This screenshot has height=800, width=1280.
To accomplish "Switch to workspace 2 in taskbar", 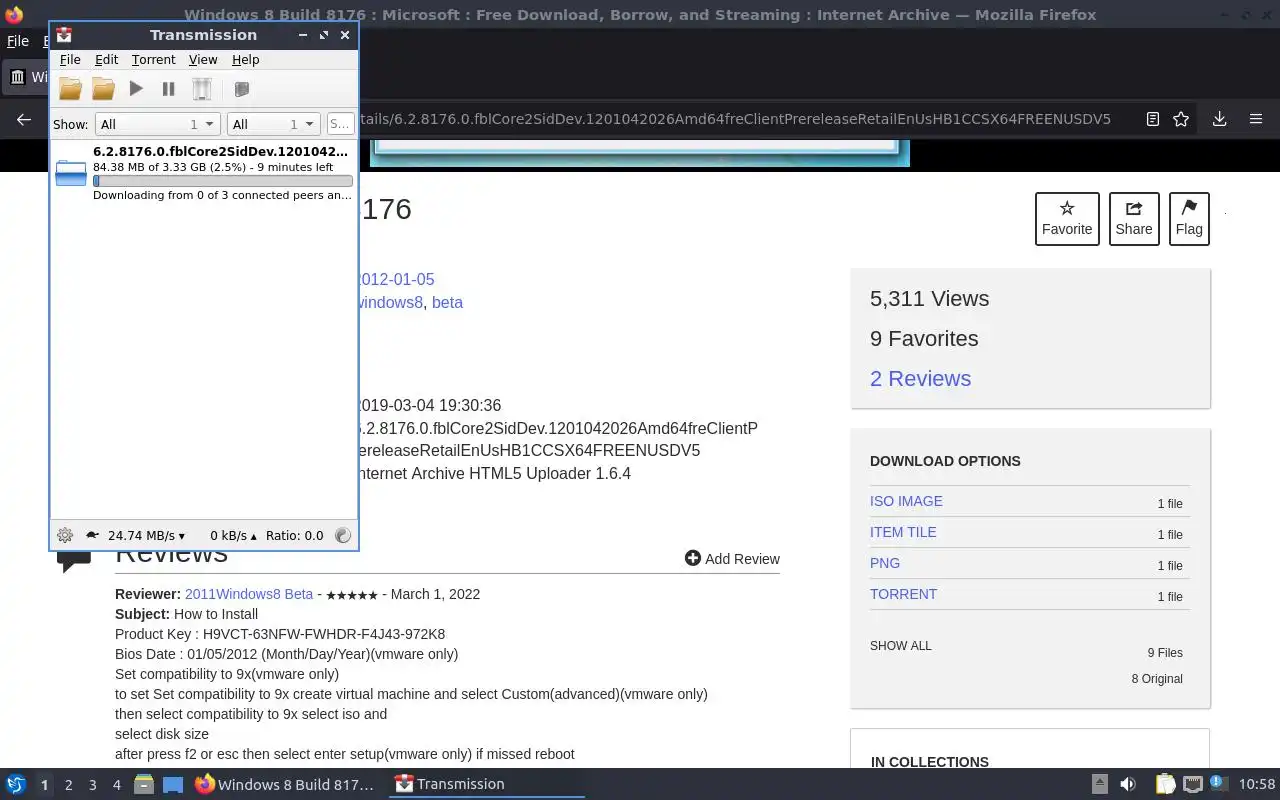I will tap(68, 785).
